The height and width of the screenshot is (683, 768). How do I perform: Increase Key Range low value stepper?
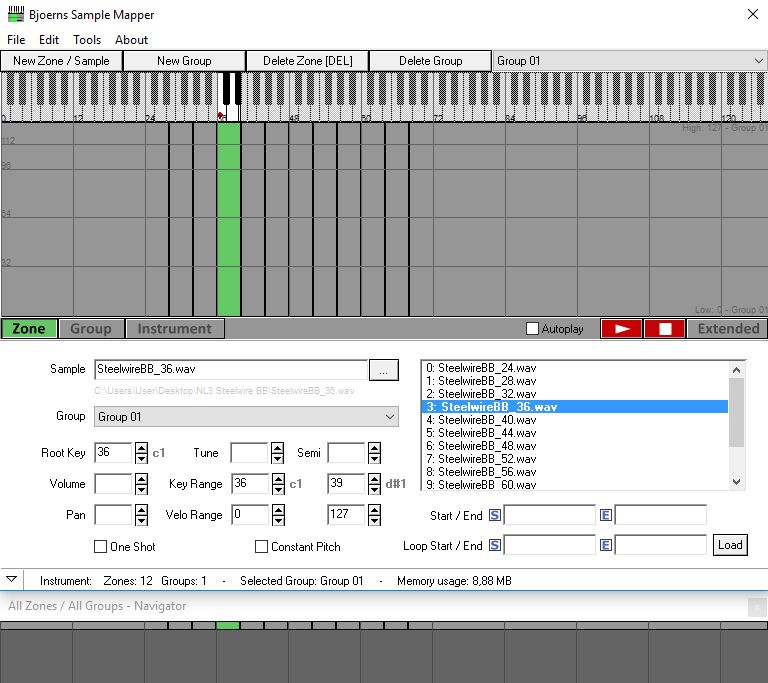pos(278,478)
